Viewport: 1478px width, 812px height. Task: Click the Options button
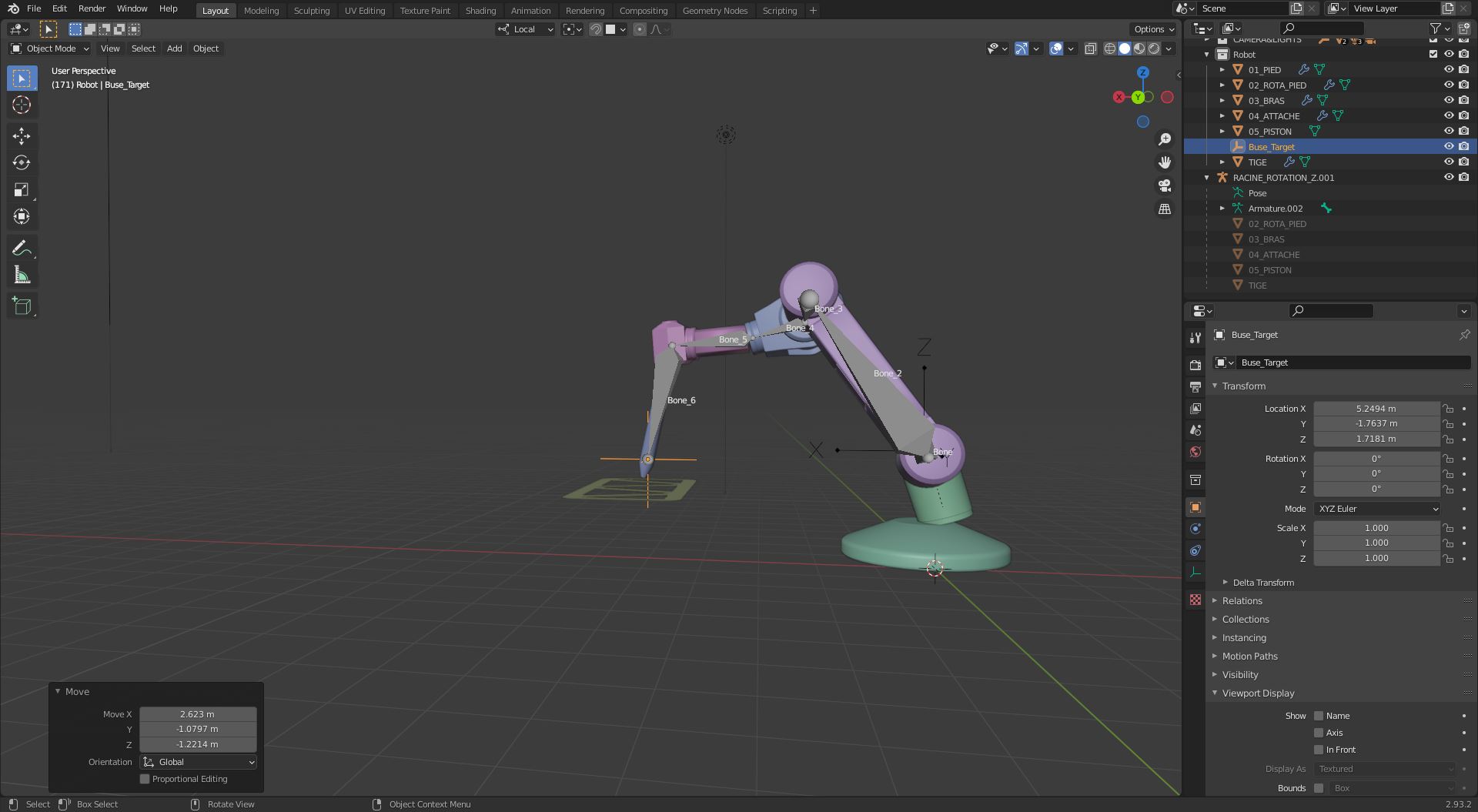[1153, 29]
